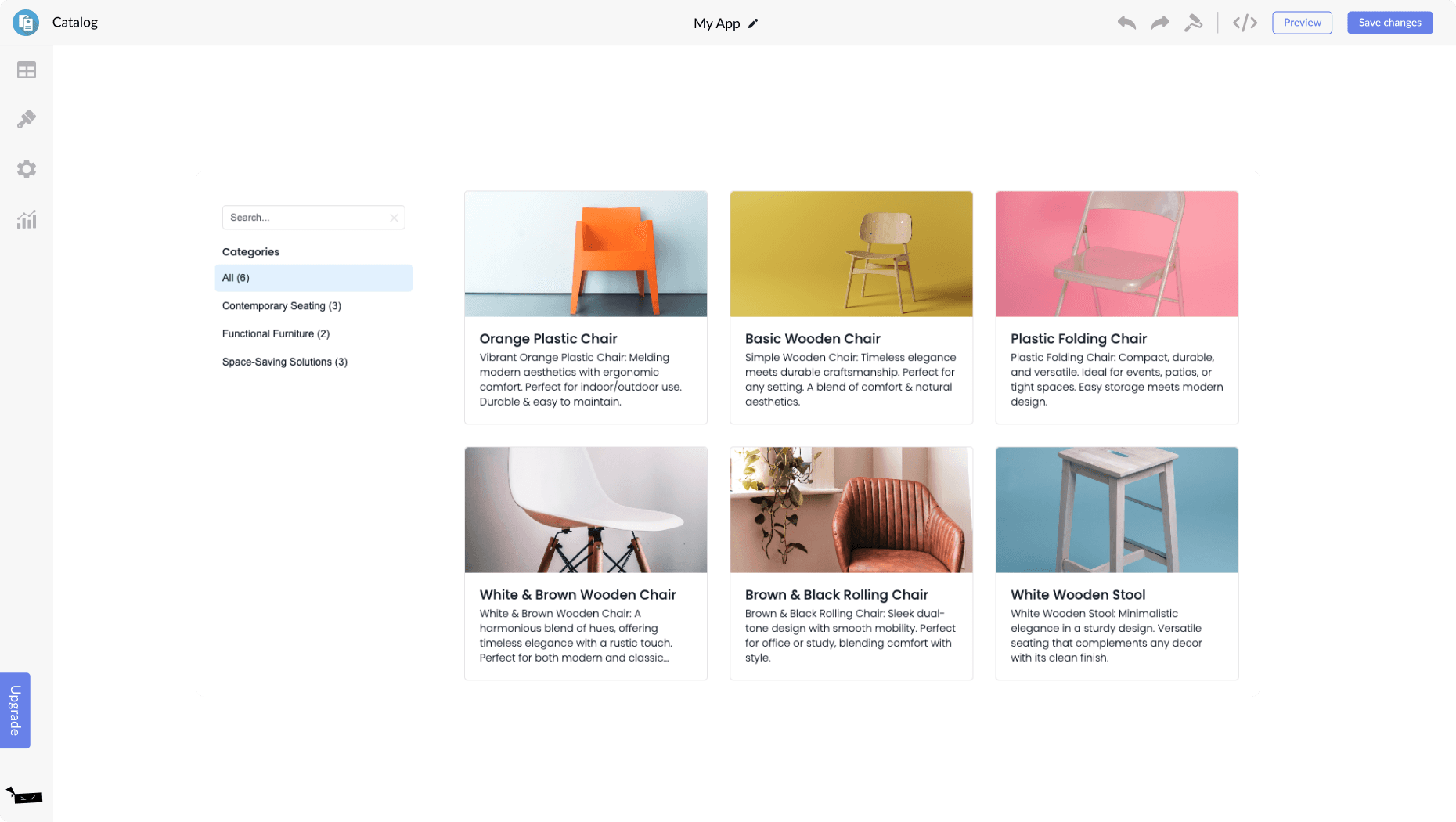Click into the Search input field
Screen dimensions: 1456x822
[x=305, y=218]
